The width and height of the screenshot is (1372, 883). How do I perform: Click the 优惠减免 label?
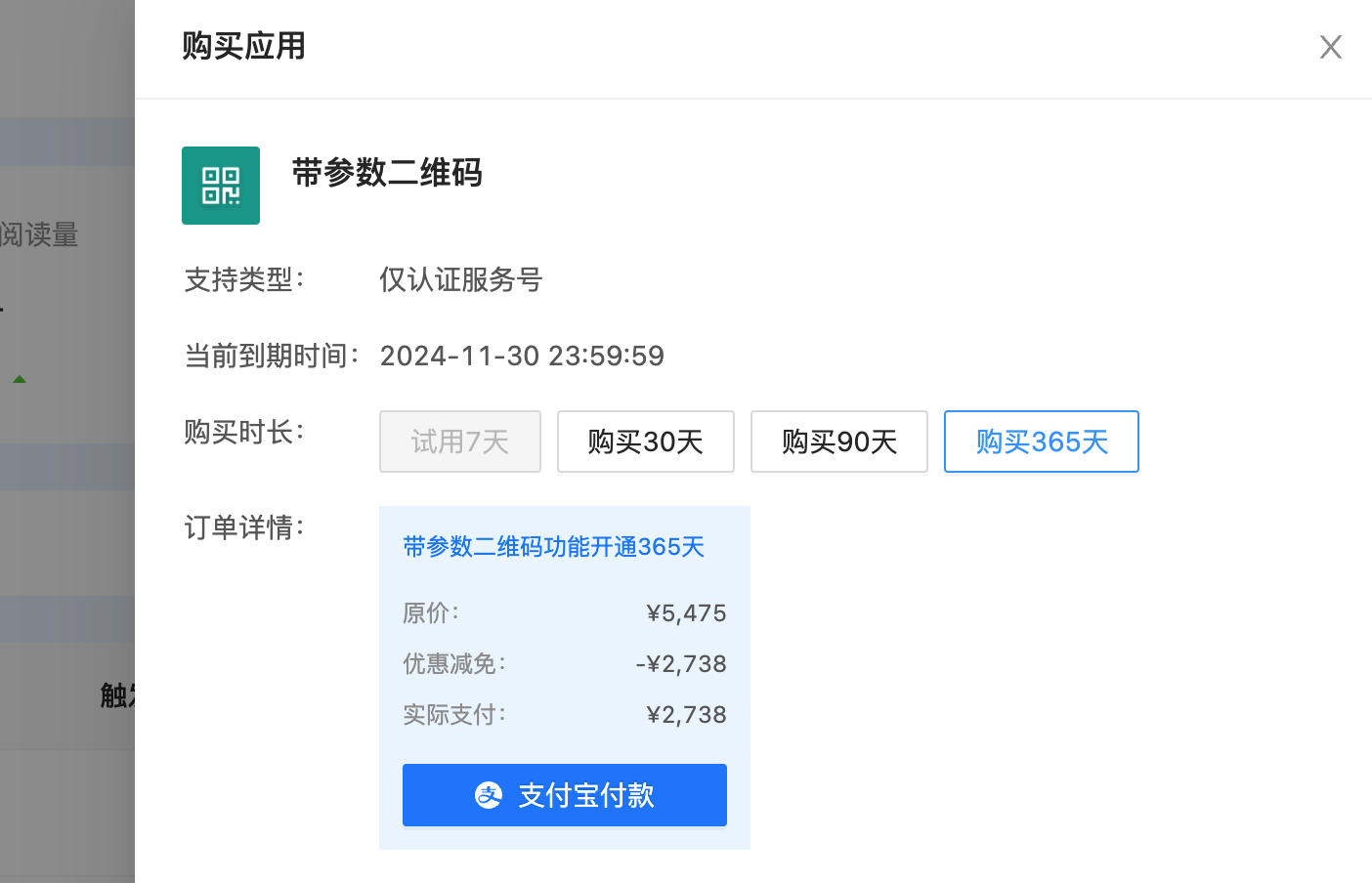coord(454,664)
